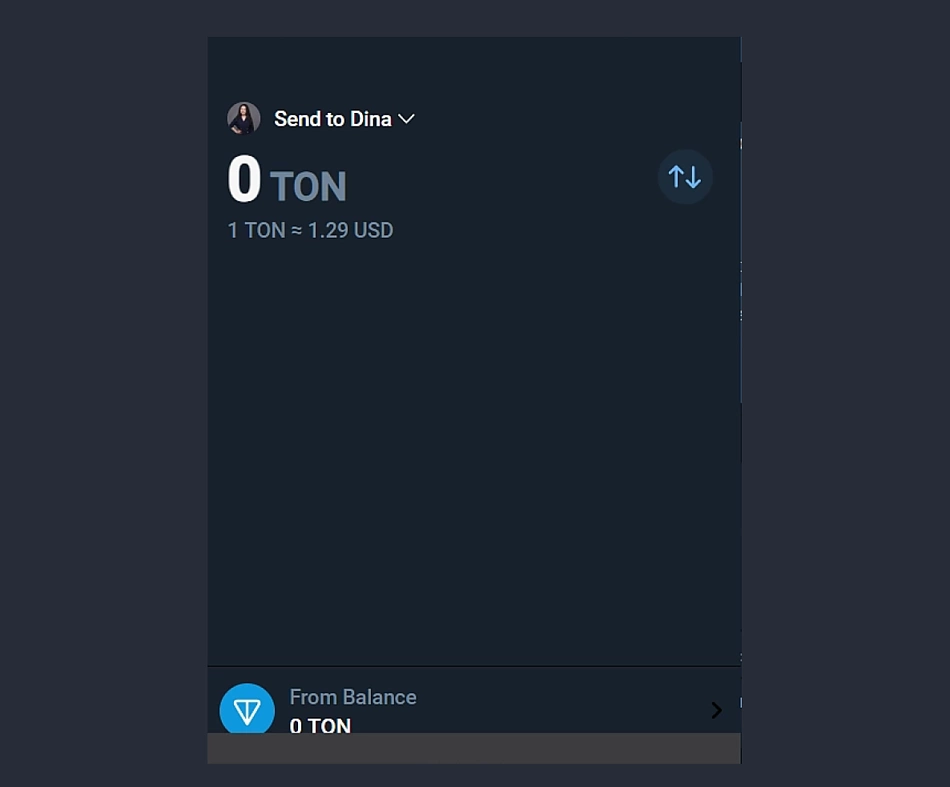Focus the large 0 amount field
The image size is (950, 787).
(x=244, y=180)
